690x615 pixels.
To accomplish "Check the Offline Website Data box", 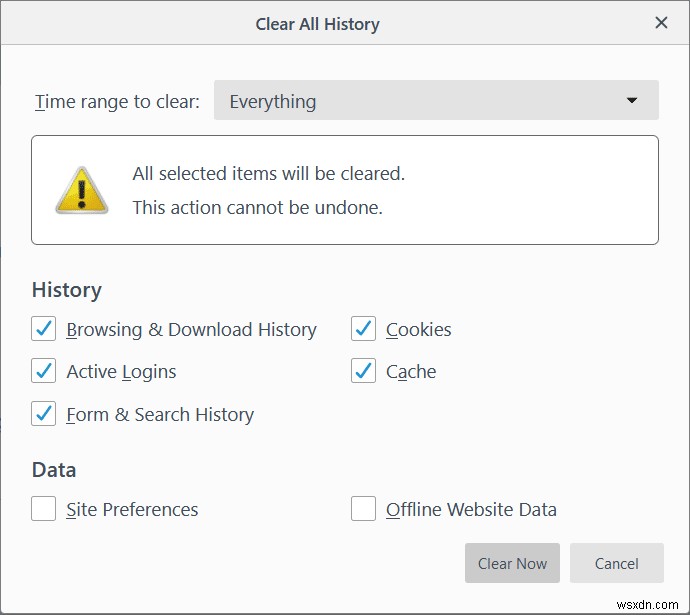I will tap(363, 509).
